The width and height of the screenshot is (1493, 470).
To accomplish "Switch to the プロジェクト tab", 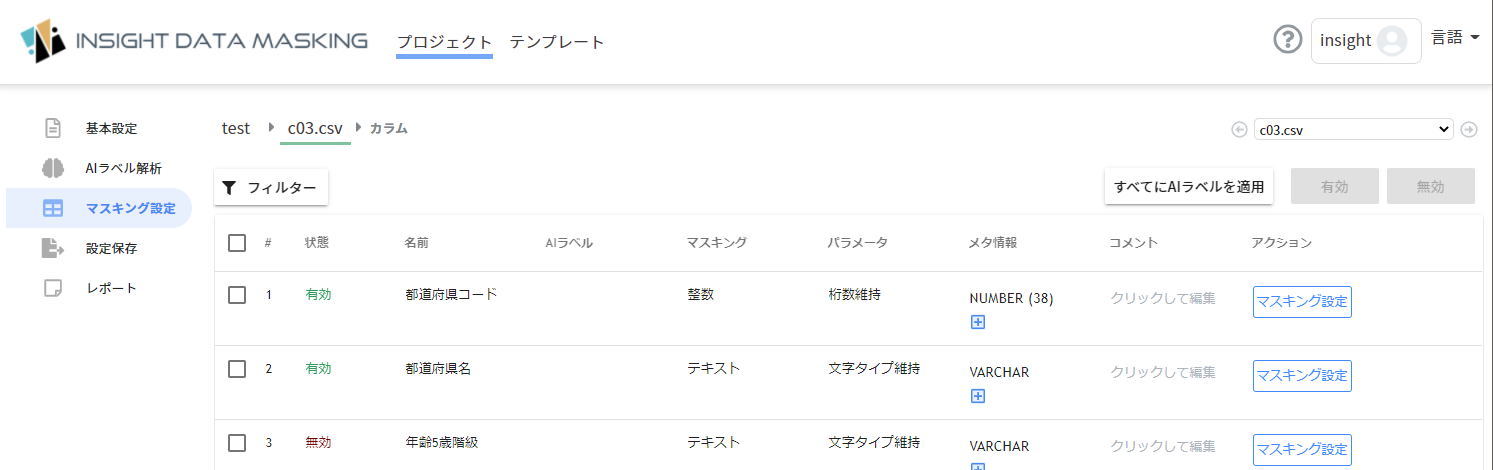I will [x=444, y=42].
